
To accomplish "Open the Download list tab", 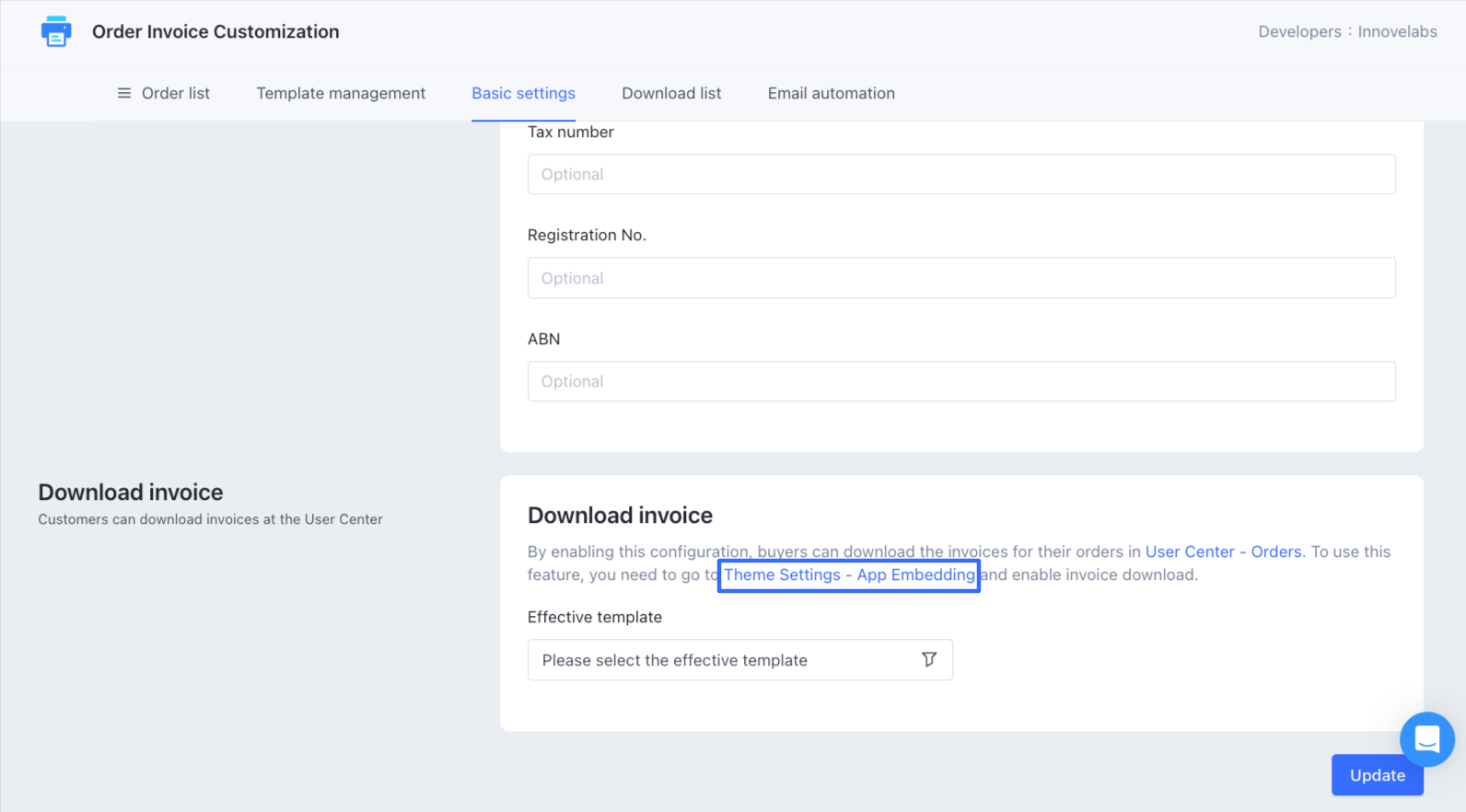I will point(671,93).
